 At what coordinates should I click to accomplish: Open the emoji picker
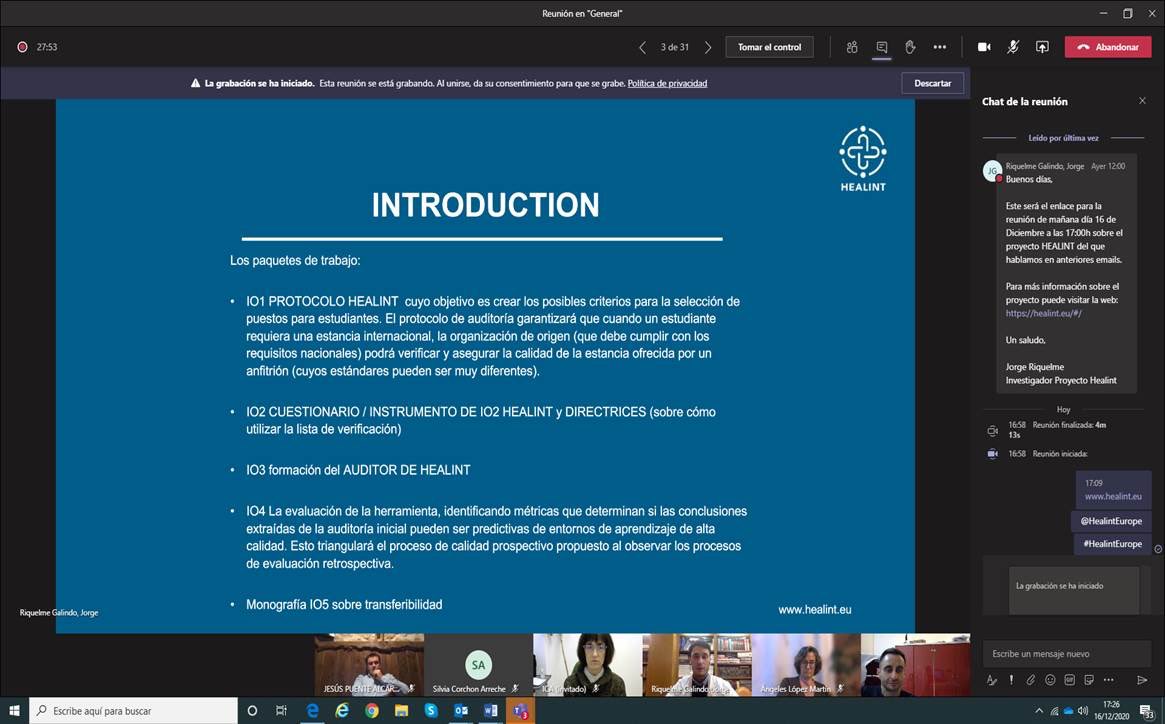click(x=1050, y=679)
